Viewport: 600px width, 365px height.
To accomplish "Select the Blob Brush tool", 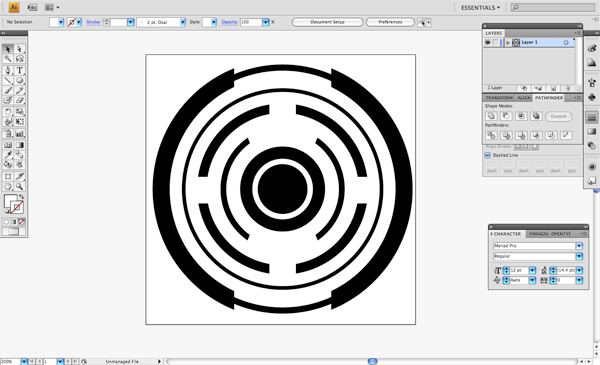I will pos(8,100).
